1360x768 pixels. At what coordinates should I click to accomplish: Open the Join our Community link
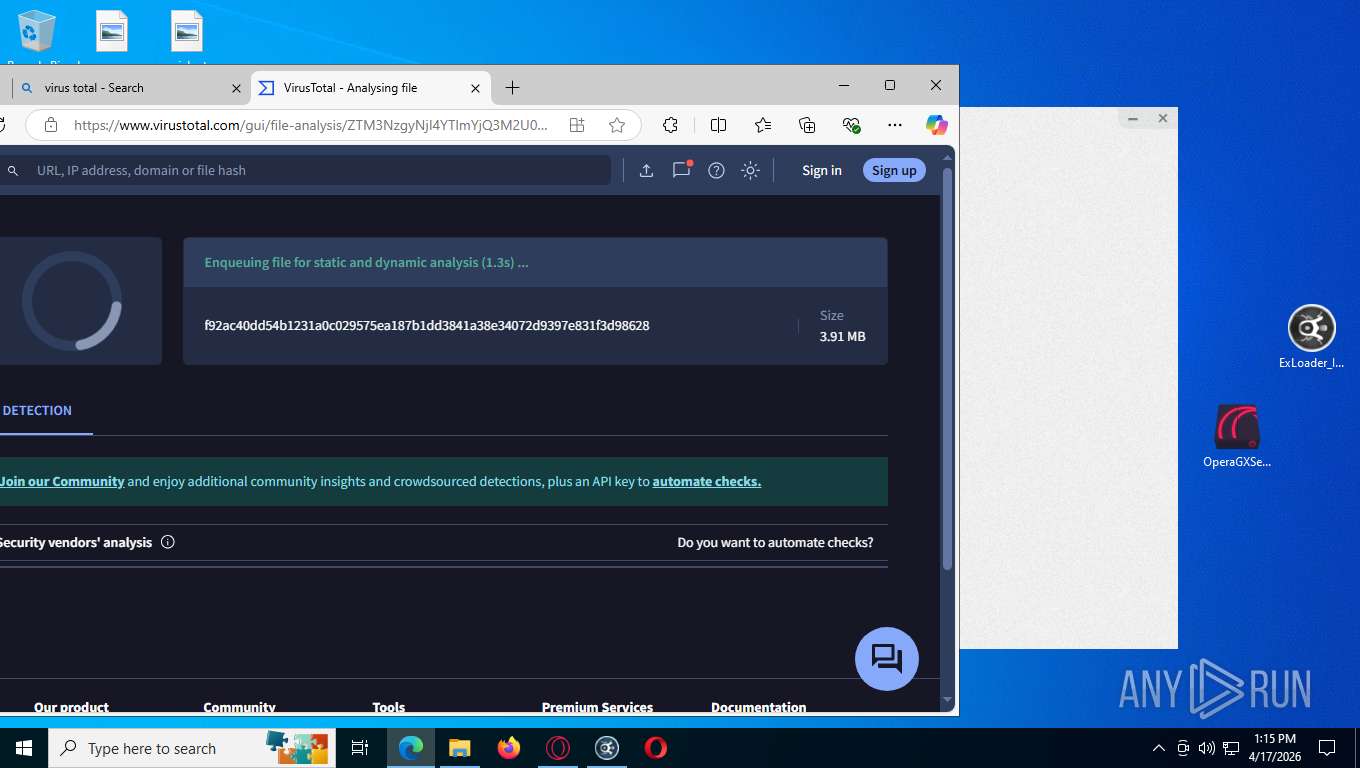tap(62, 481)
